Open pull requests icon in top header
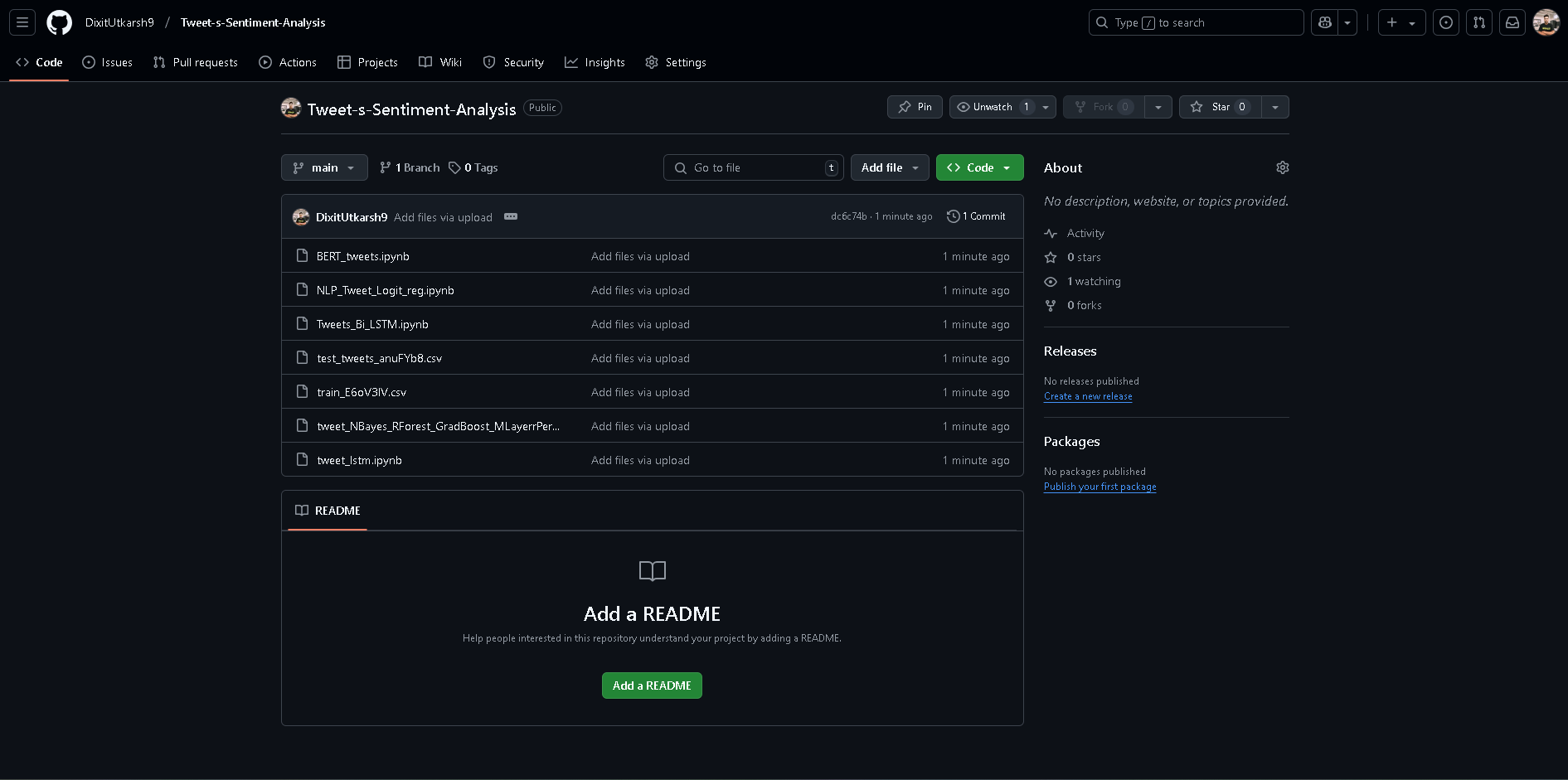Screen dimensions: 1568x780 1479,22
